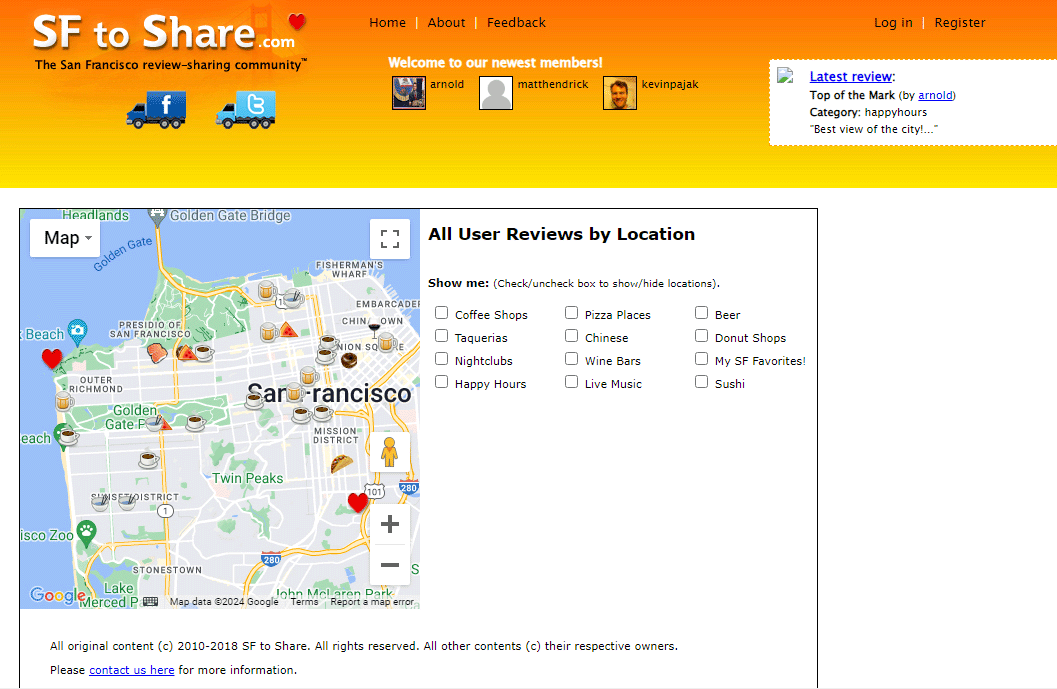Image resolution: width=1057 pixels, height=689 pixels.
Task: Open the Latest review link
Action: pyautogui.click(x=850, y=77)
